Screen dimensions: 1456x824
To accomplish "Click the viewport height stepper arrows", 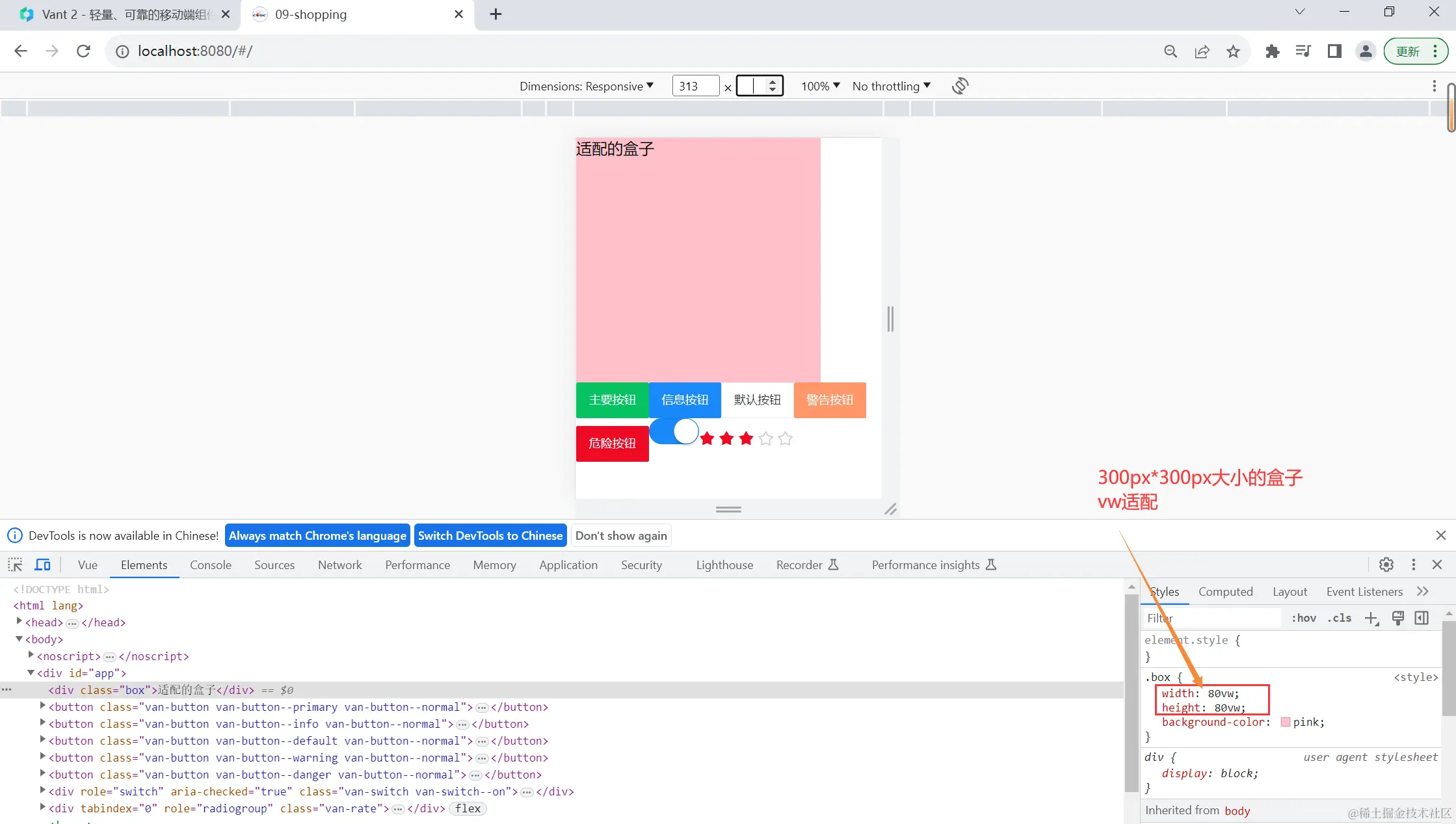I will tap(773, 86).
